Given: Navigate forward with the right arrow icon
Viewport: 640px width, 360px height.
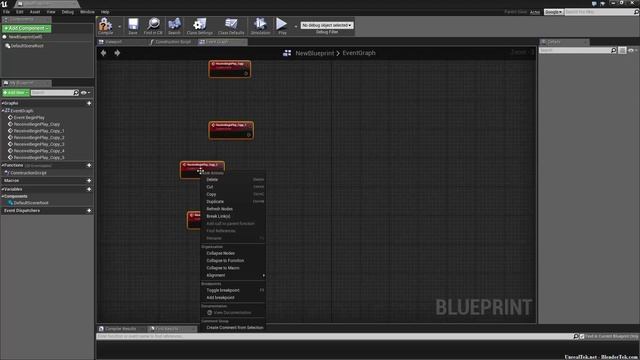Looking at the screenshot, I should [117, 53].
